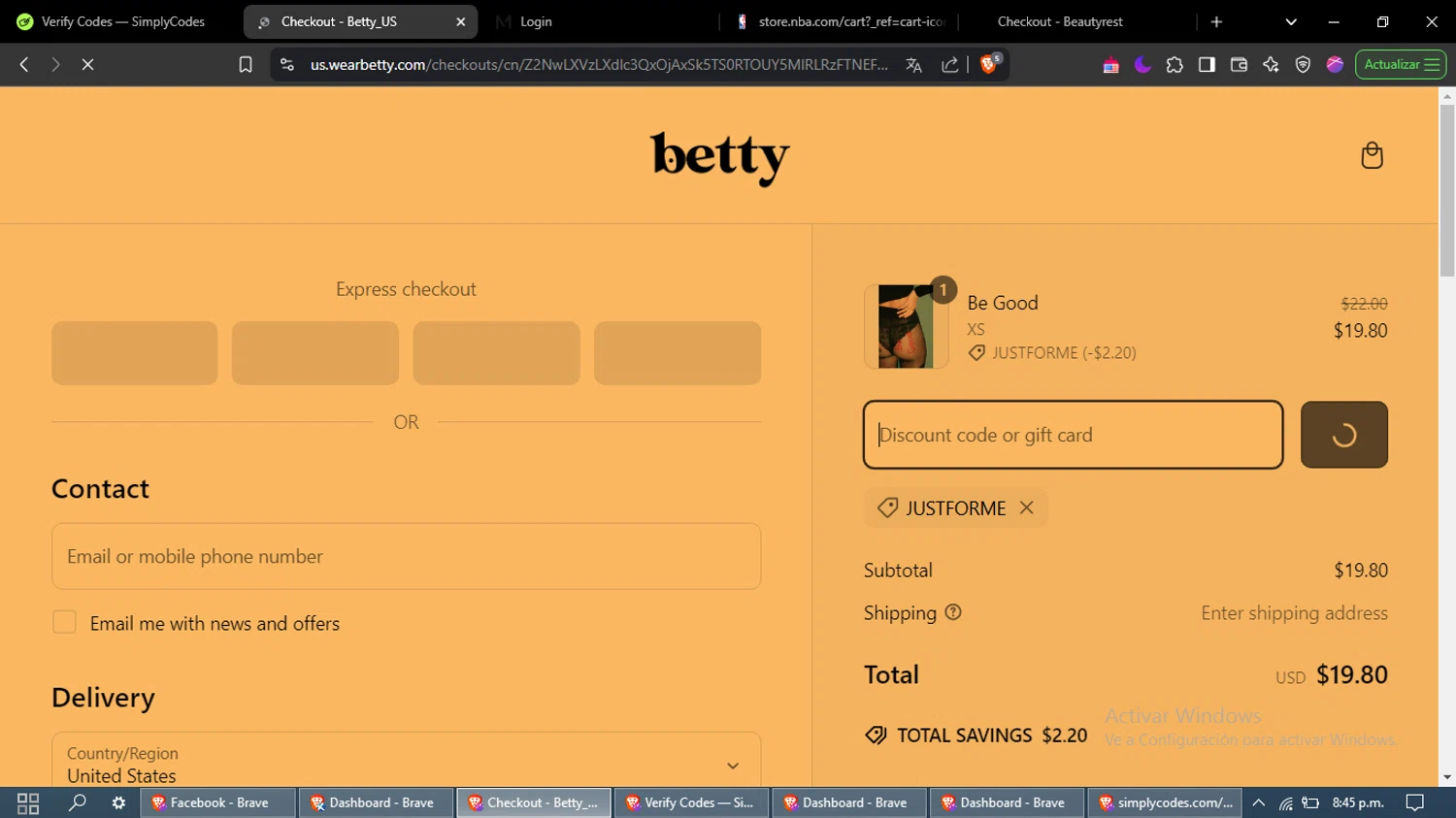Click the shipping help question mark icon
This screenshot has width=1456, height=818.
(x=953, y=612)
